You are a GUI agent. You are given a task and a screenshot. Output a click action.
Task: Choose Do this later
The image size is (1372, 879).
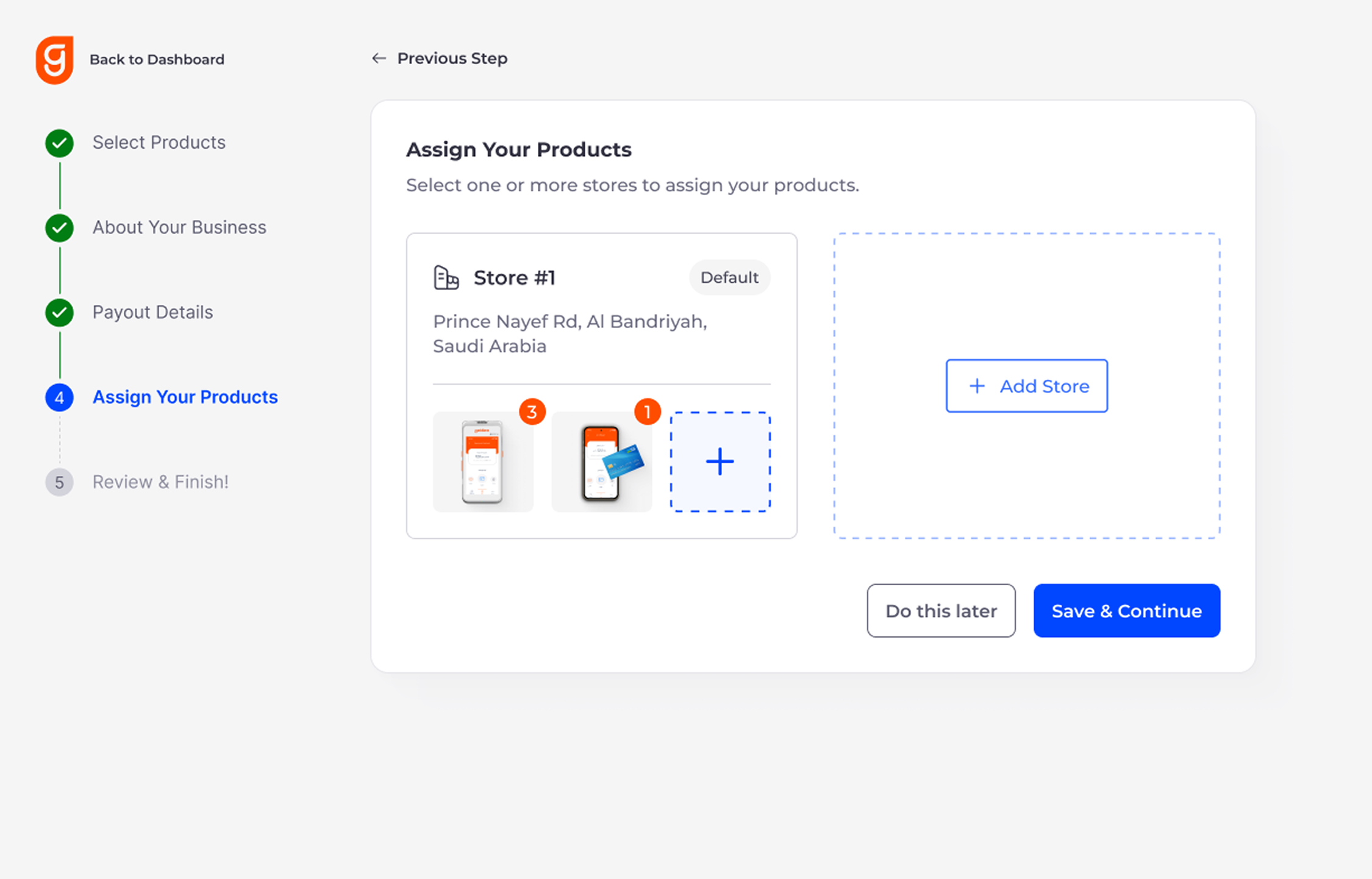click(x=941, y=611)
